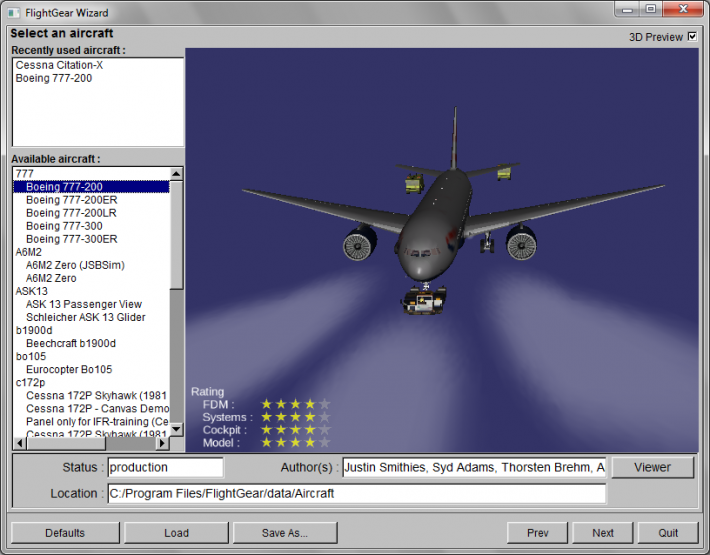Choose Boeing 777-200LR from the list
Image resolution: width=710 pixels, height=555 pixels.
(x=71, y=213)
